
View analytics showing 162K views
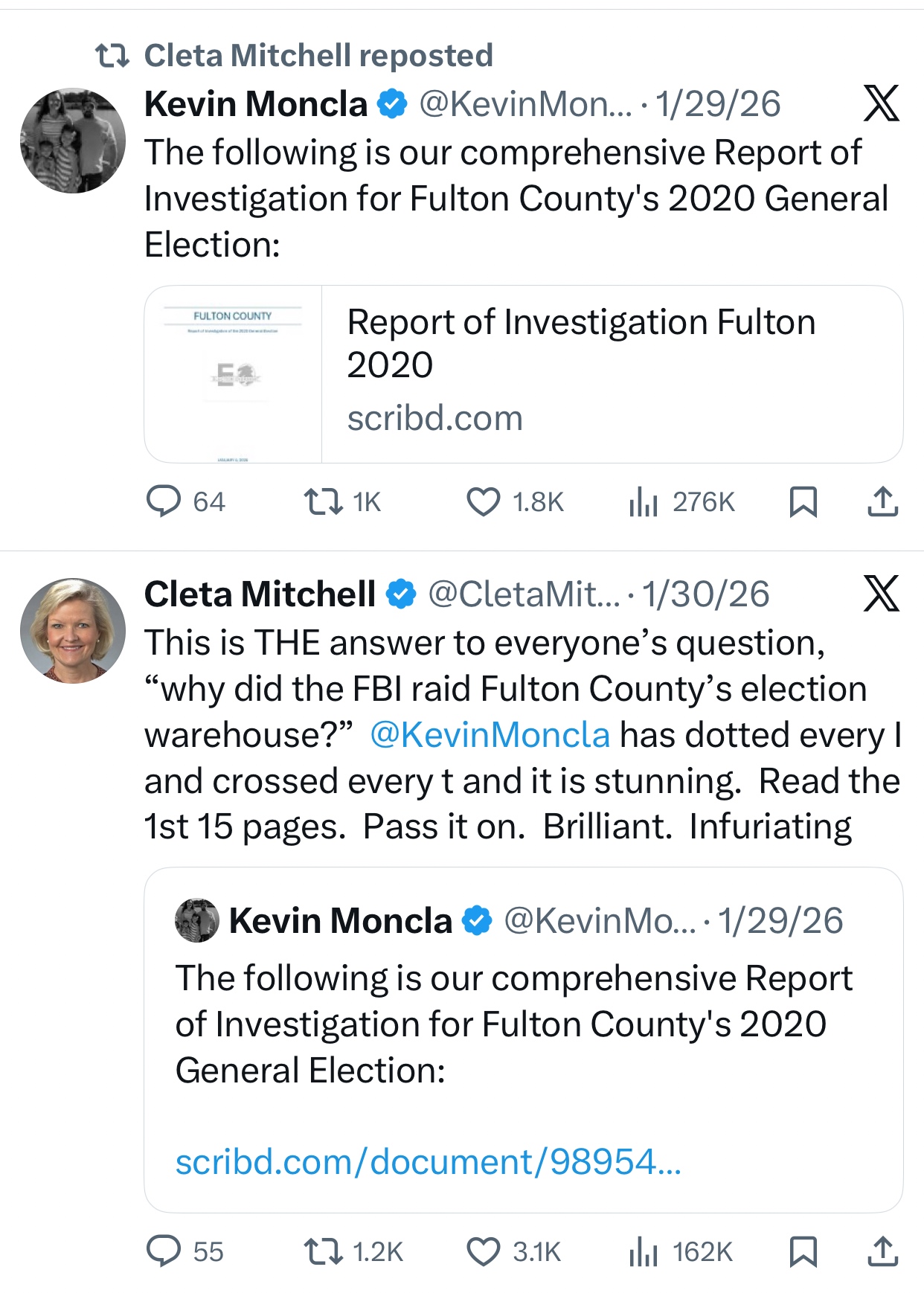[644, 1251]
